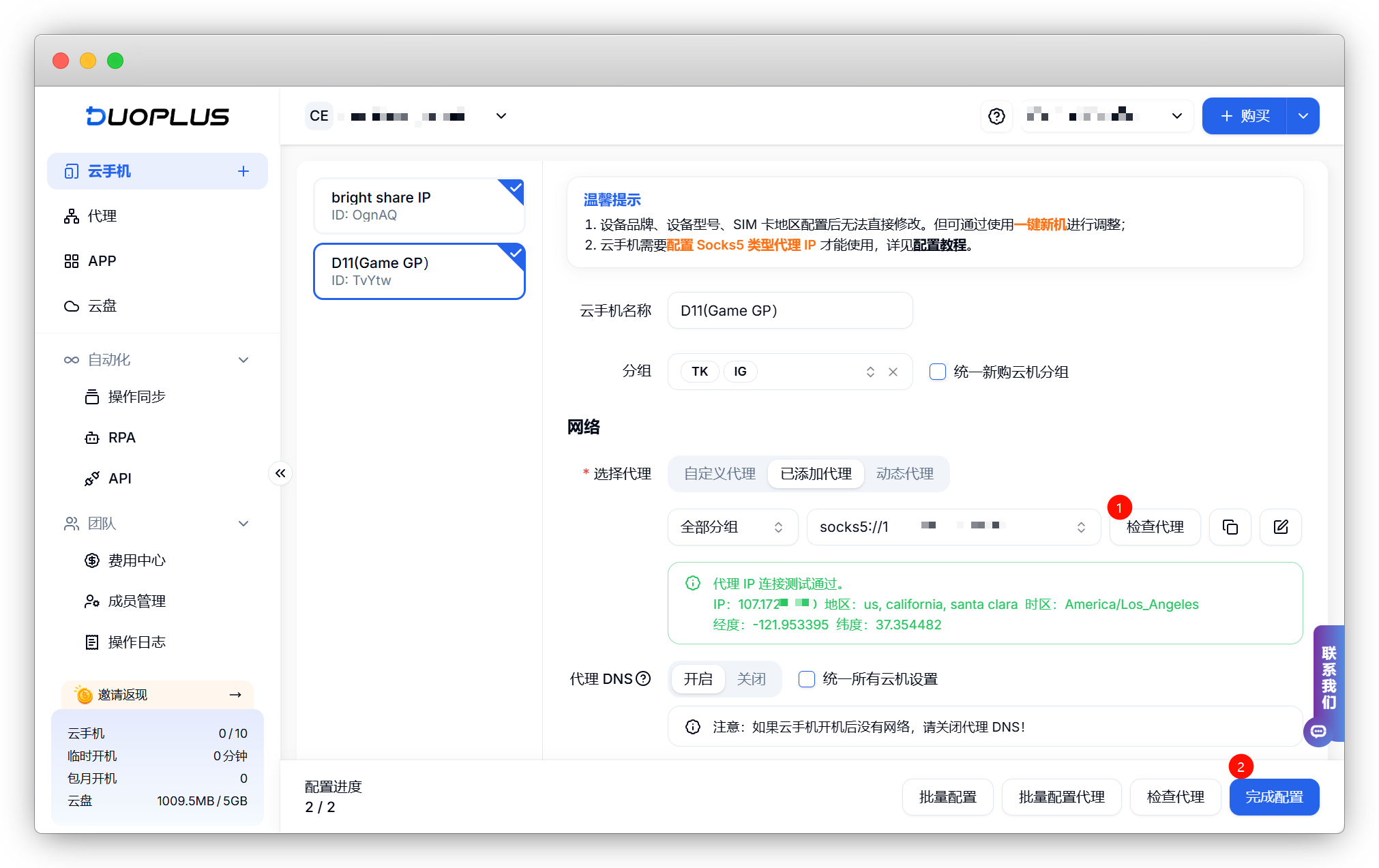Click the 云手机名称 input field
Viewport: 1379px width, 868px height.
(x=790, y=311)
